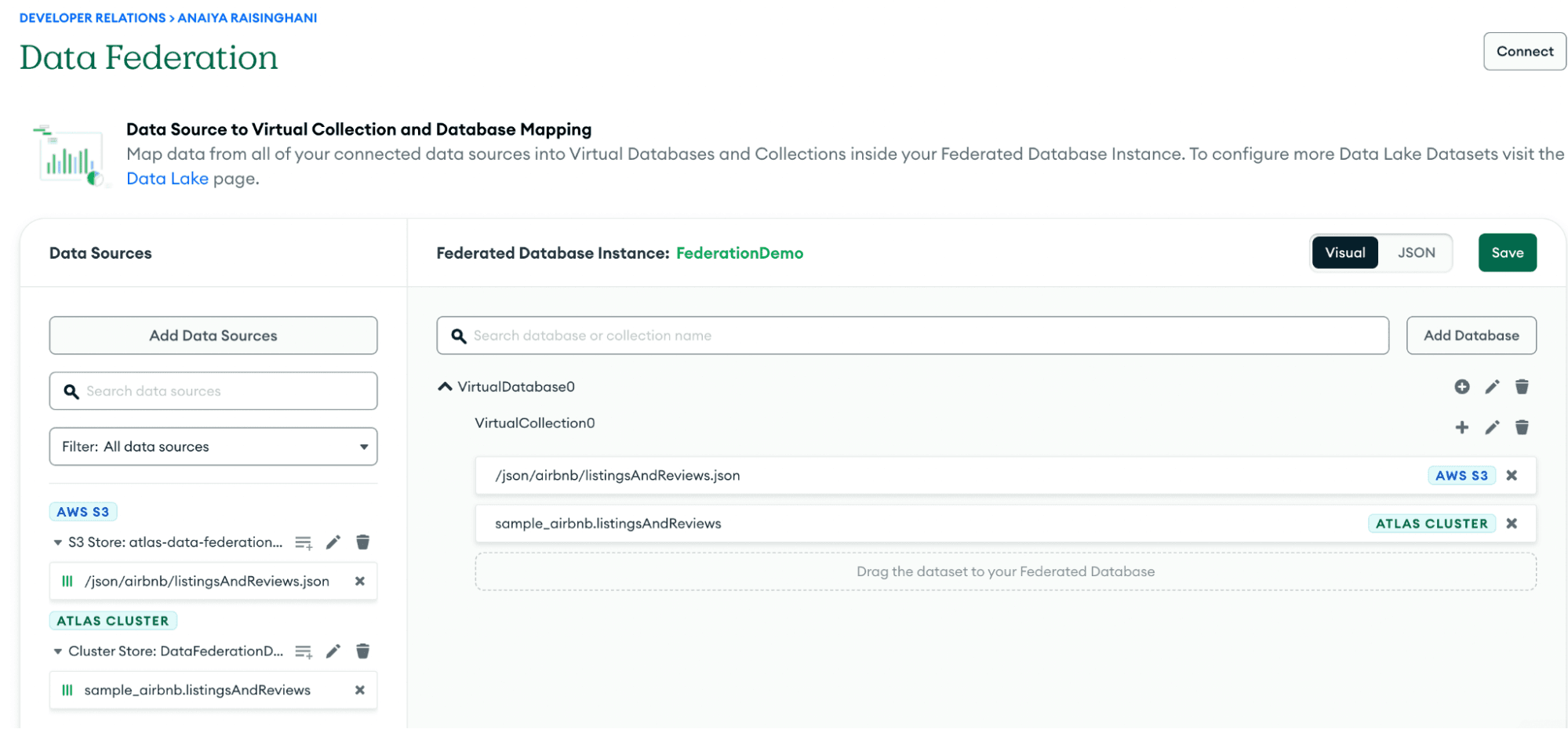Image resolution: width=1568 pixels, height=729 pixels.
Task: Switch to the JSON view
Action: (x=1416, y=252)
